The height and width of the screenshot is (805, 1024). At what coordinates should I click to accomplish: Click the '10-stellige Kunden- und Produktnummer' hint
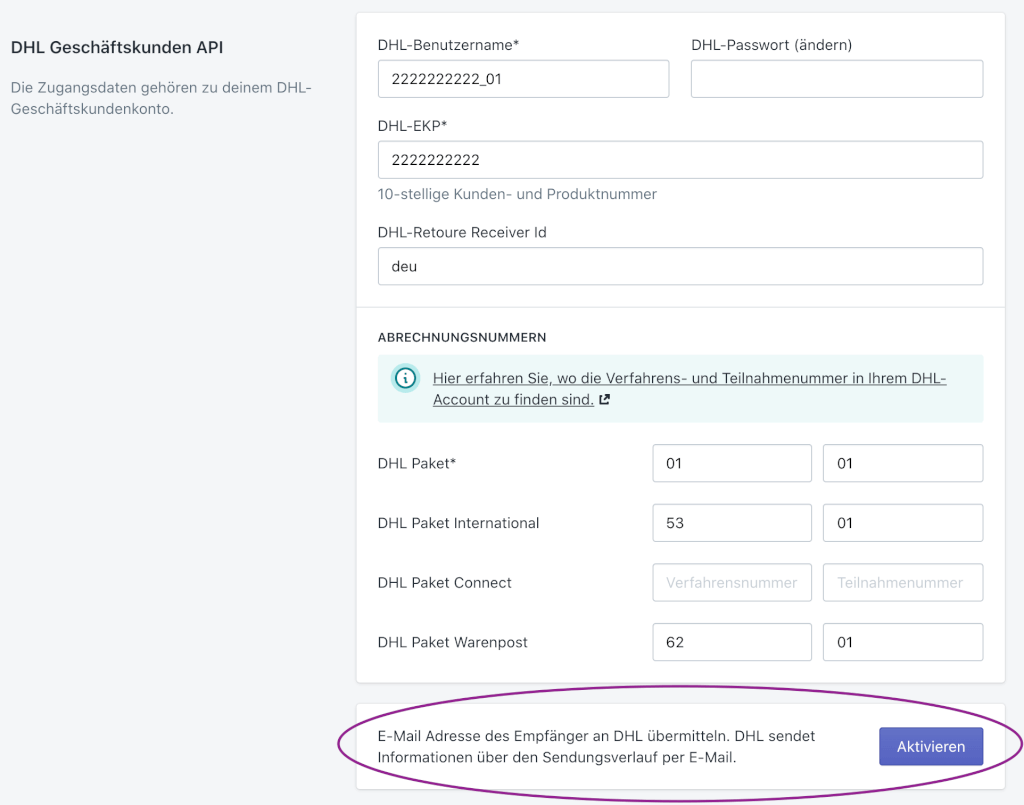tap(517, 194)
